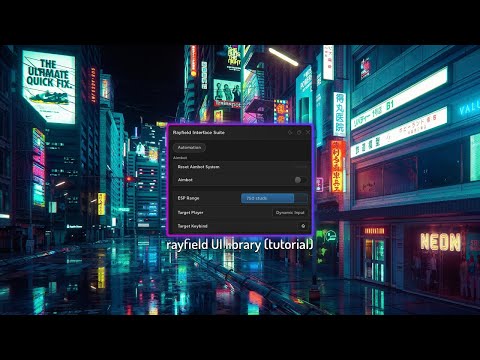This screenshot has width=480, height=360.
Task: Click the Target Keybind key box
Action: 303,226
